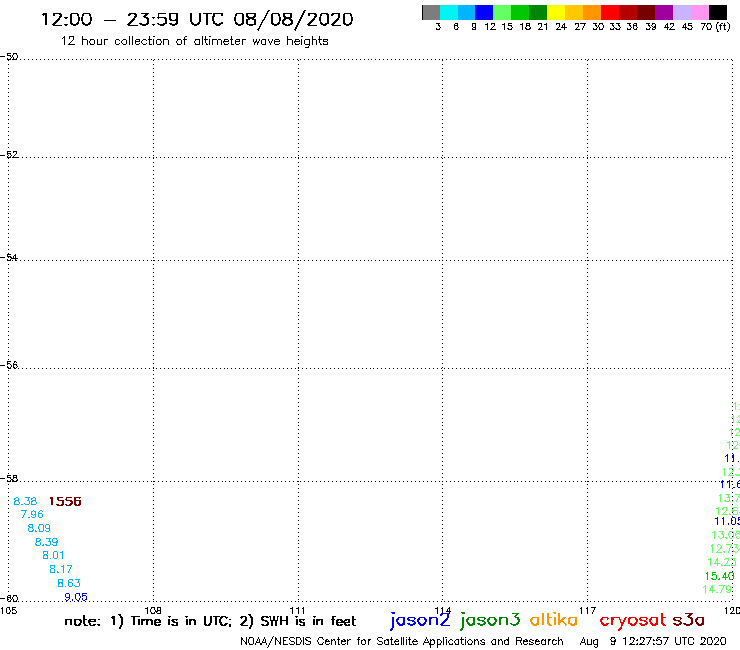
Task: Click the 'jason3' satellite legend label
Action: click(490, 620)
